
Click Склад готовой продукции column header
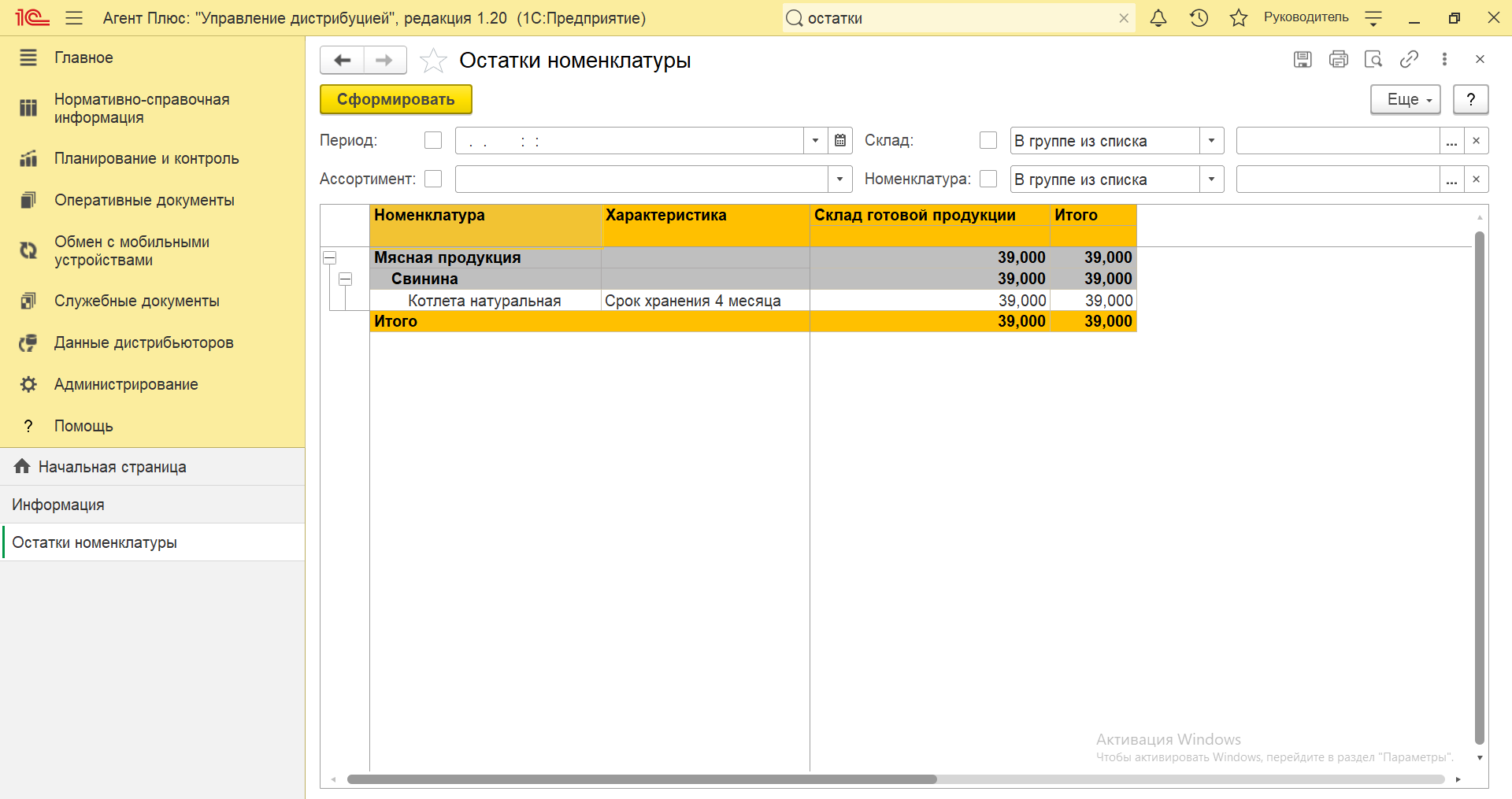930,215
